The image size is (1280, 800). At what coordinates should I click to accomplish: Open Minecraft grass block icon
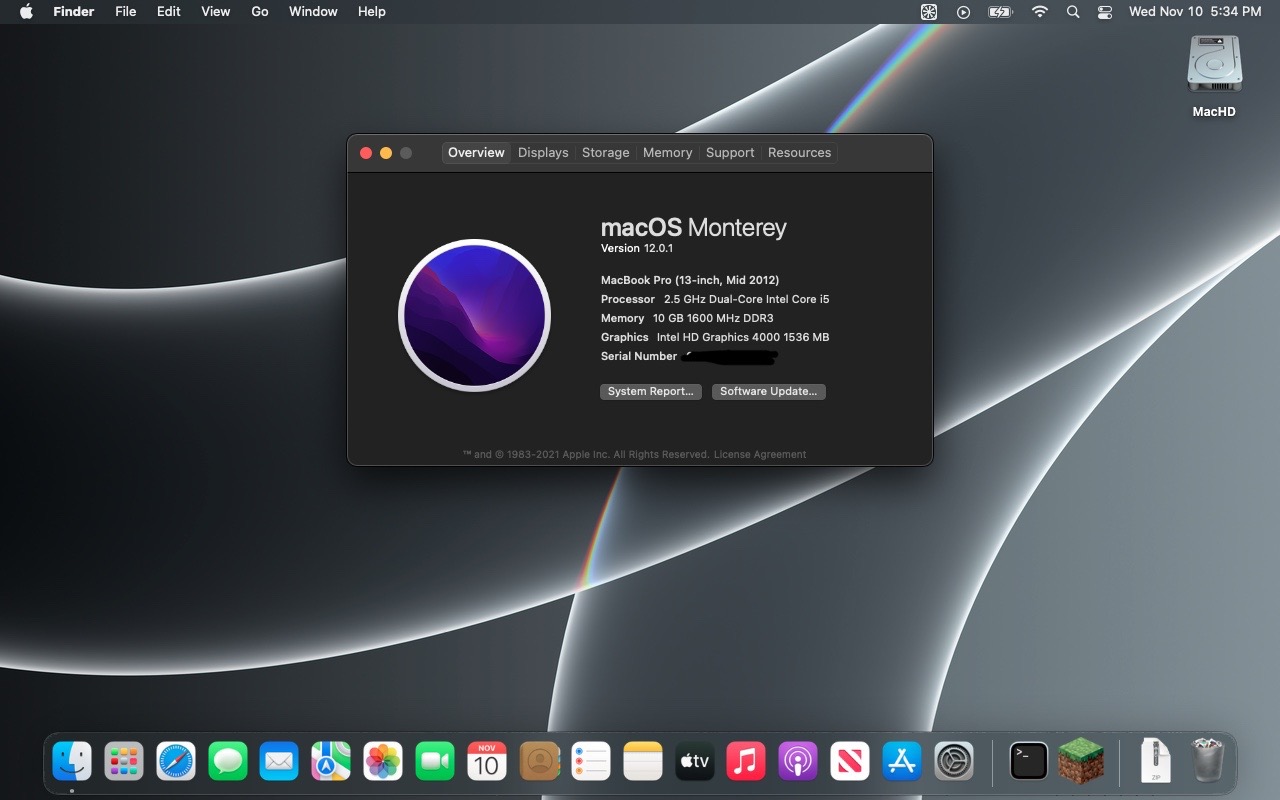pos(1081,762)
